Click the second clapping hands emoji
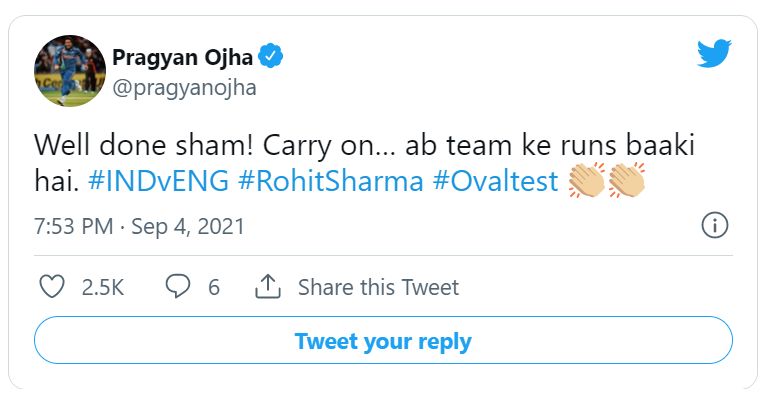The width and height of the screenshot is (778, 402). (626, 181)
